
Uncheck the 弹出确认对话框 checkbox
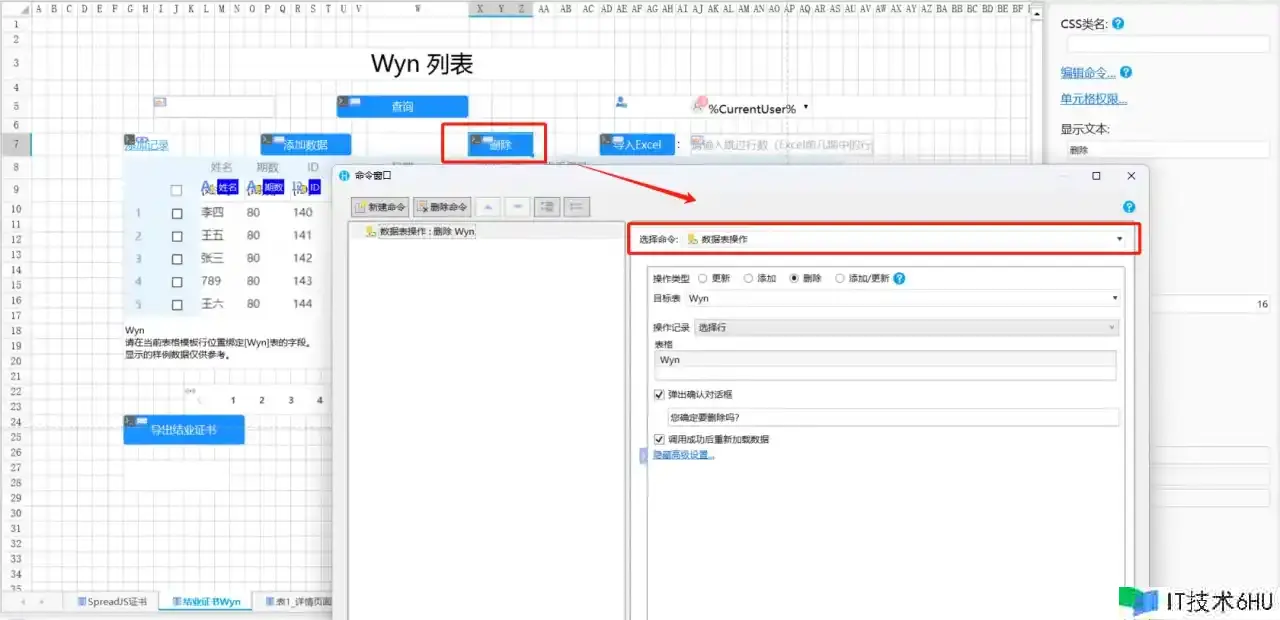tap(659, 395)
